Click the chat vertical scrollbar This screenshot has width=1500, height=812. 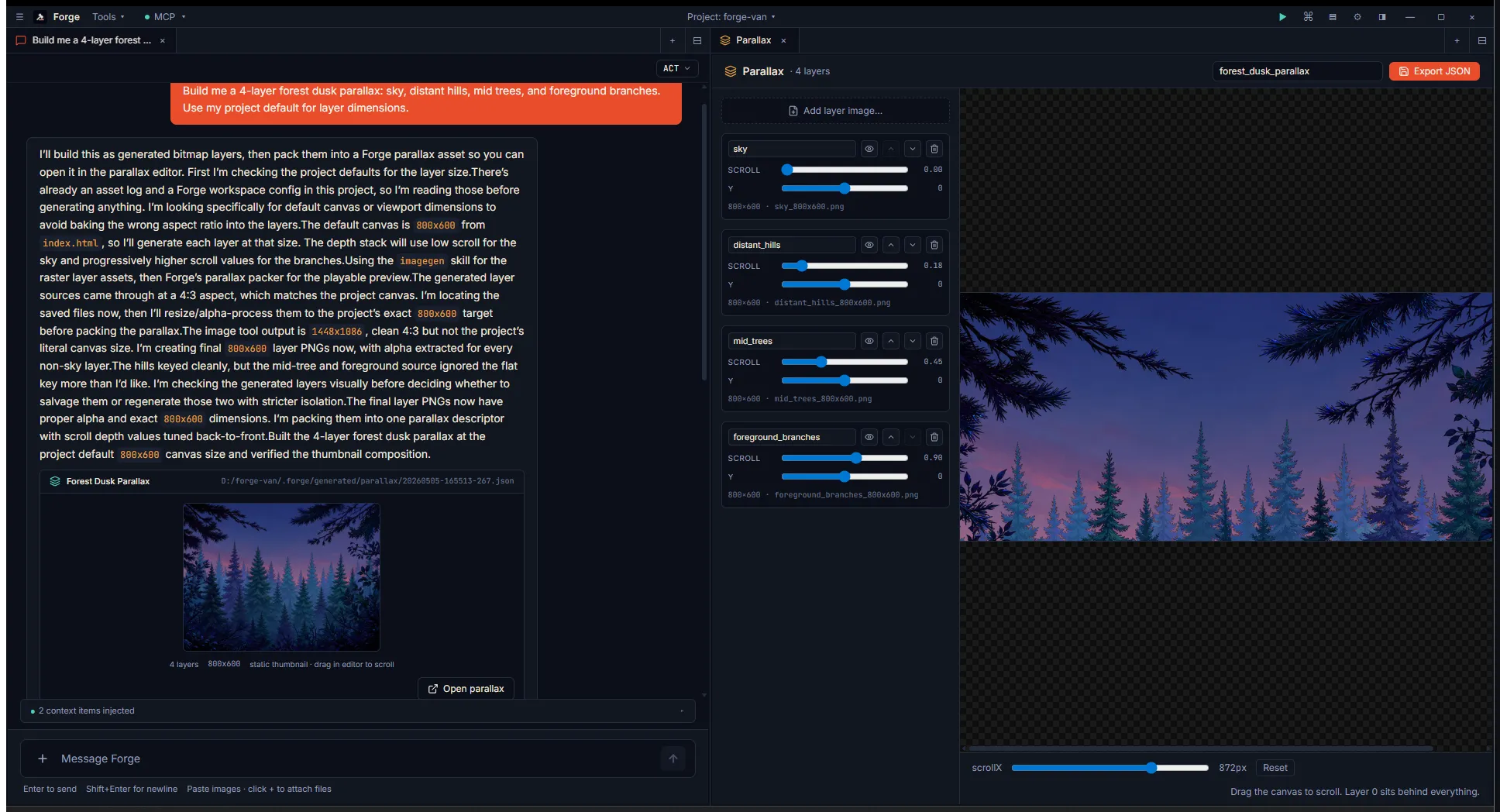point(704,243)
